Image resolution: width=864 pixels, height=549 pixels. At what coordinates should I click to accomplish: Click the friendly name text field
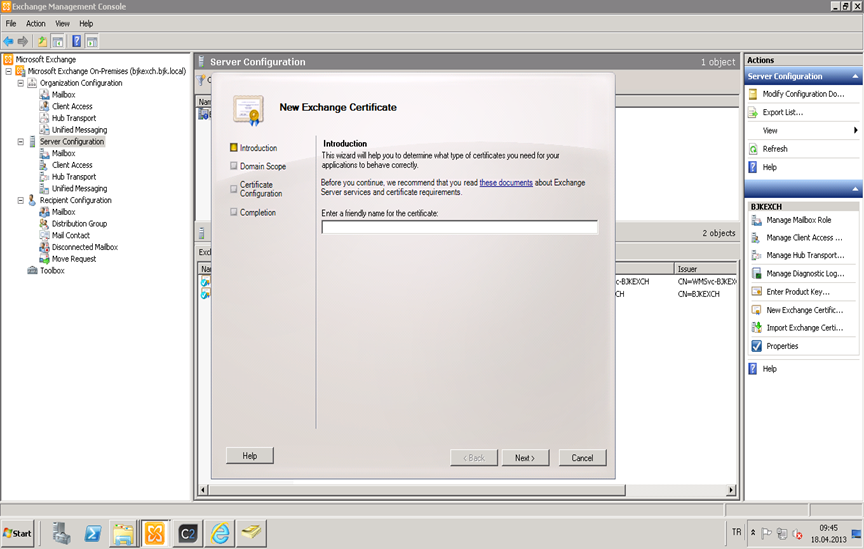pyautogui.click(x=460, y=227)
